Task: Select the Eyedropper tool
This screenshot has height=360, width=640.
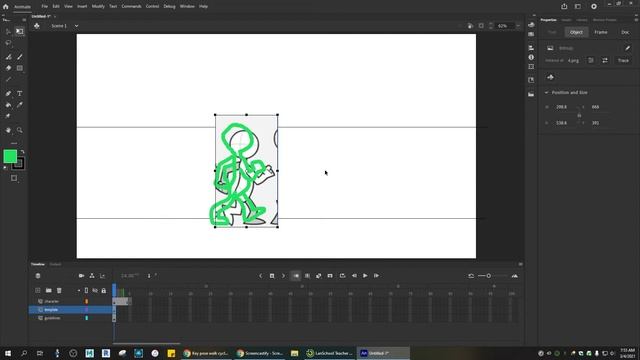Action: [19, 105]
